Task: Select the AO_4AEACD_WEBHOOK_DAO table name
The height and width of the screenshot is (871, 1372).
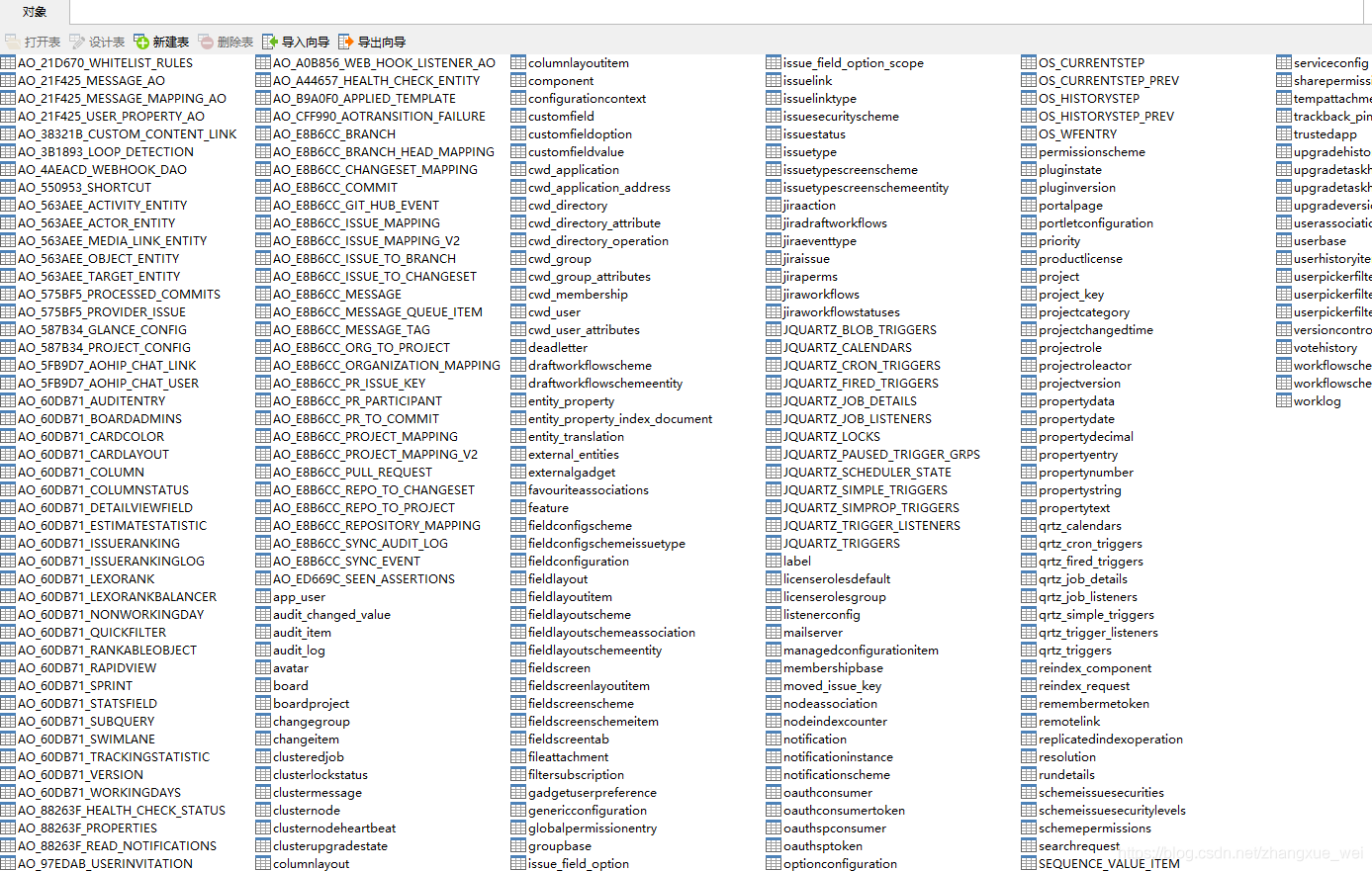Action: pyautogui.click(x=102, y=169)
